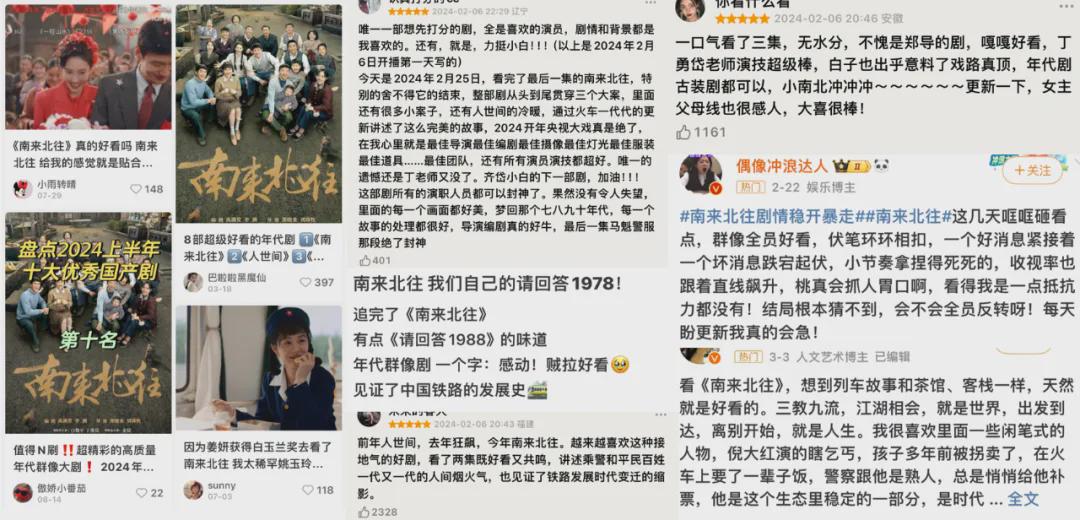This screenshot has width=1080, height=520.
Task: Tap the heart on 傲娇小番茄's post
Action: pyautogui.click(x=141, y=492)
